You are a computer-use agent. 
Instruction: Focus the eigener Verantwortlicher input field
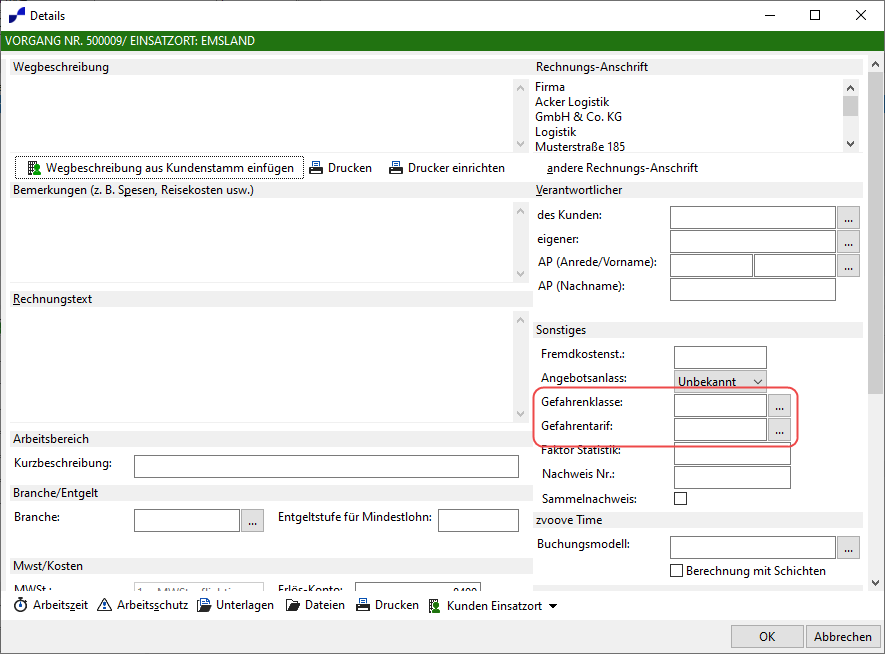[752, 242]
